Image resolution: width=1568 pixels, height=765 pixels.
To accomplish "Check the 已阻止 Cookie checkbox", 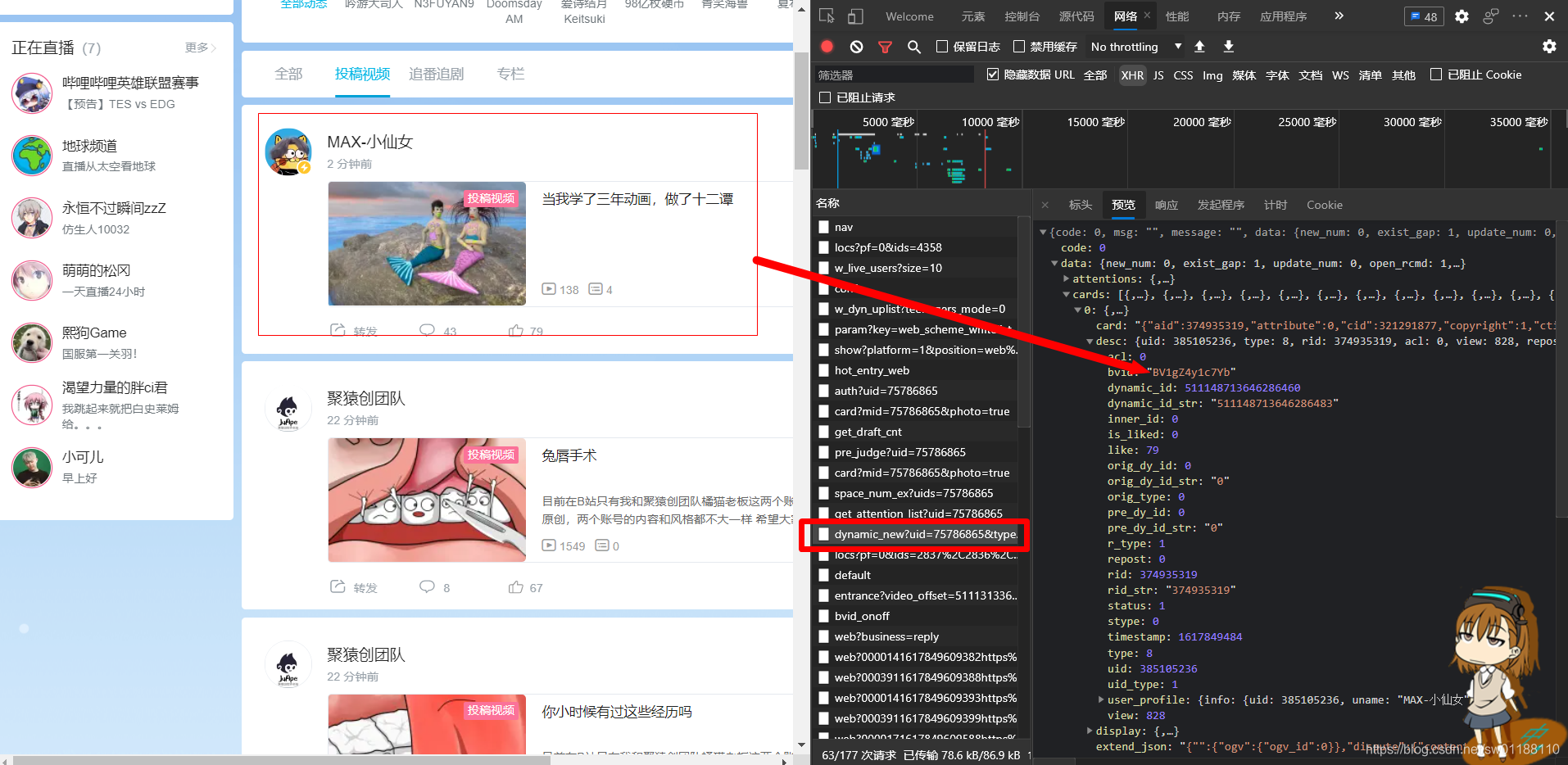I will coord(1436,75).
